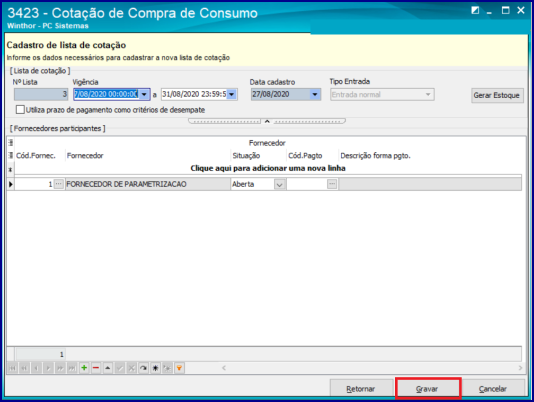Add new row with green plus
Screen dimensions: 534x402
click(84, 368)
